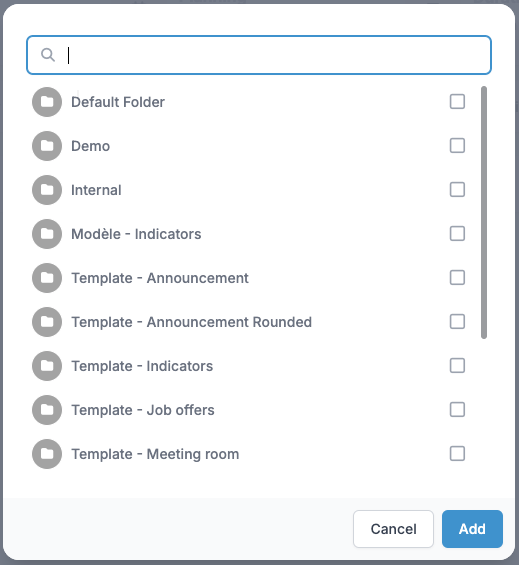
Task: Click the folder list vertical scrollbar
Action: coord(484,213)
